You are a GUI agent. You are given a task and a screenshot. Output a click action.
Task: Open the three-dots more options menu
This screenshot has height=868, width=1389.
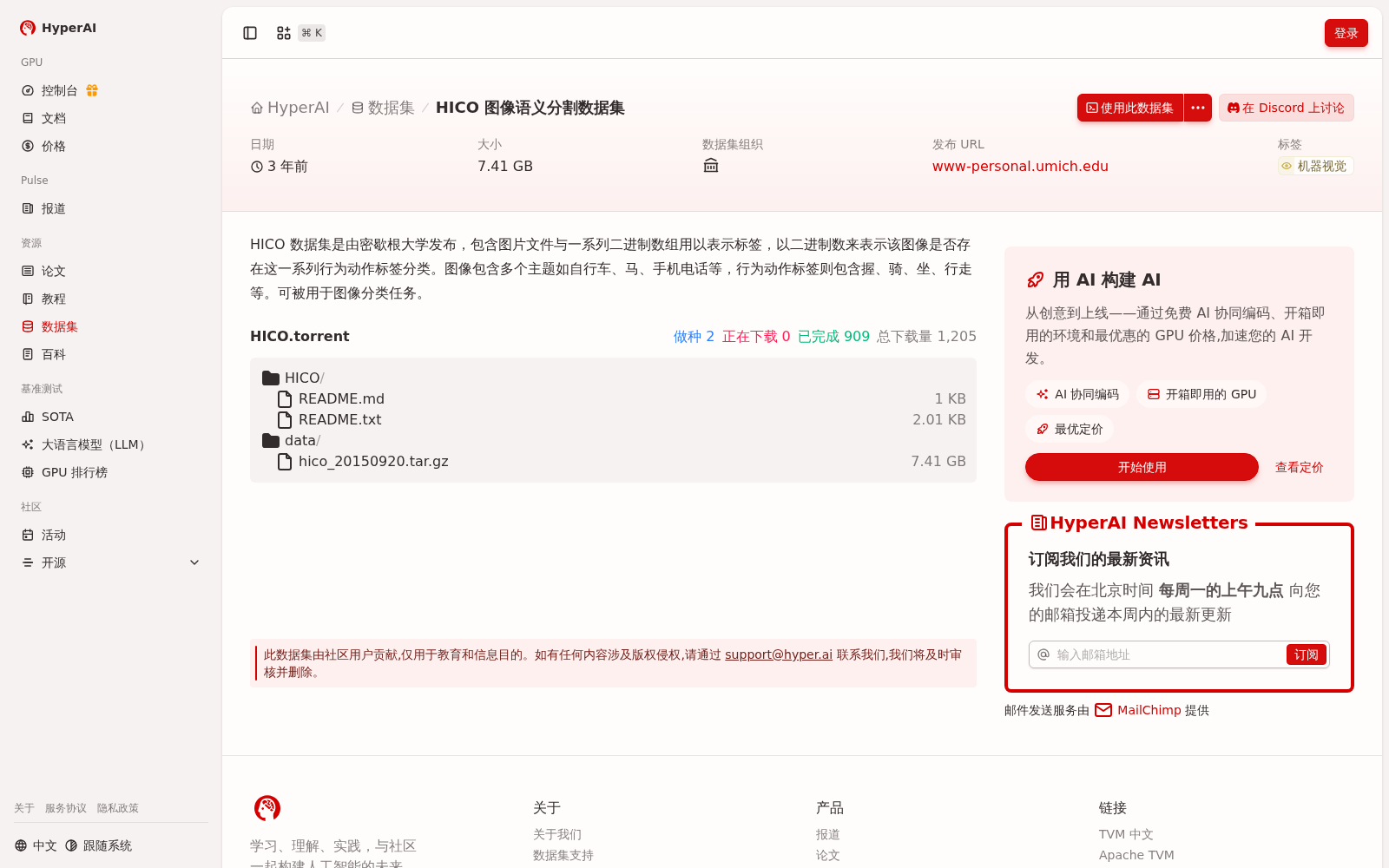click(1198, 108)
